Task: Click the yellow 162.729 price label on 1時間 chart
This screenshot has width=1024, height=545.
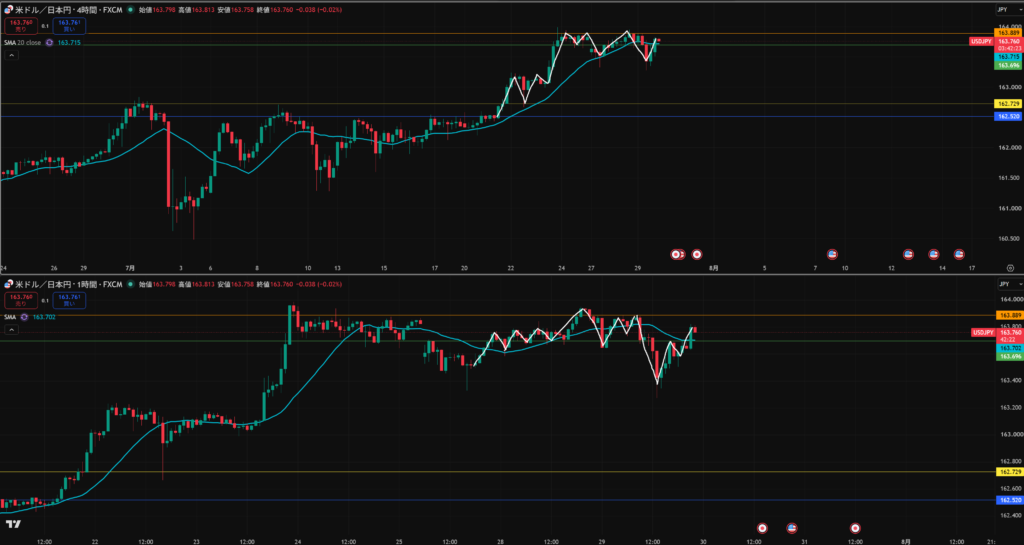Action: pyautogui.click(x=1008, y=471)
